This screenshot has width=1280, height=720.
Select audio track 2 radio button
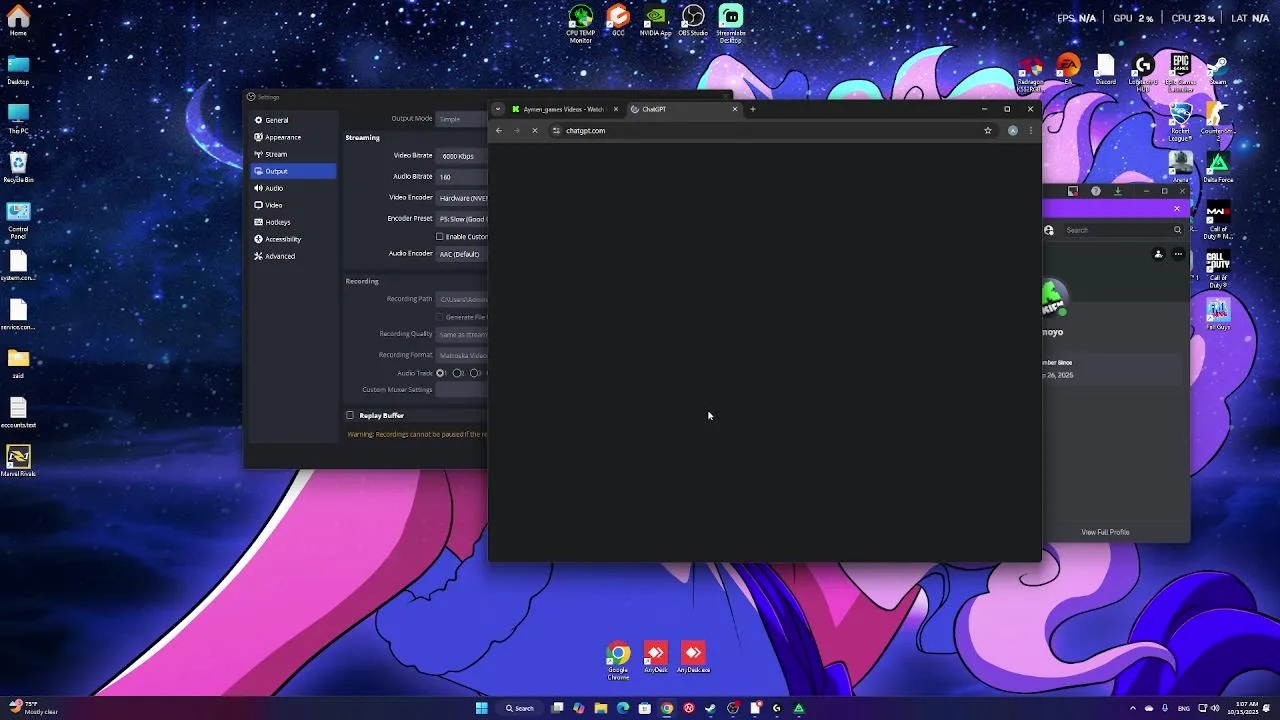(457, 373)
